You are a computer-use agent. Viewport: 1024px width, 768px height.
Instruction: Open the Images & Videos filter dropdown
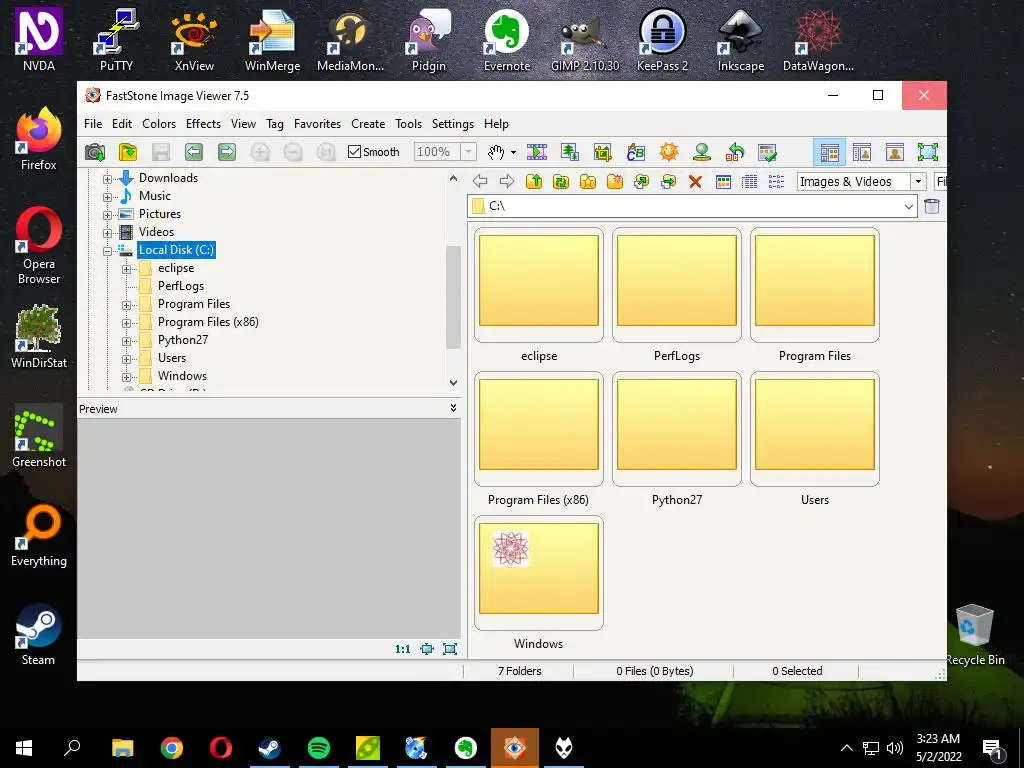click(918, 182)
